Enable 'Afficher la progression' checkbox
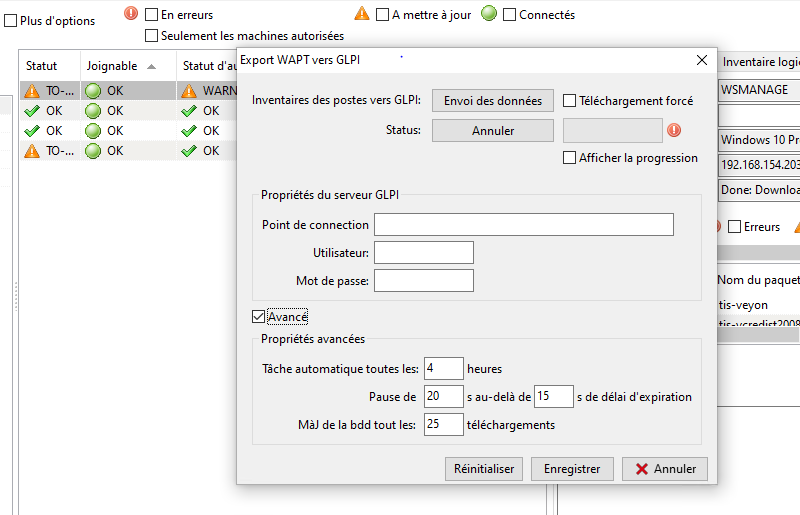The width and height of the screenshot is (800, 515). 569,158
